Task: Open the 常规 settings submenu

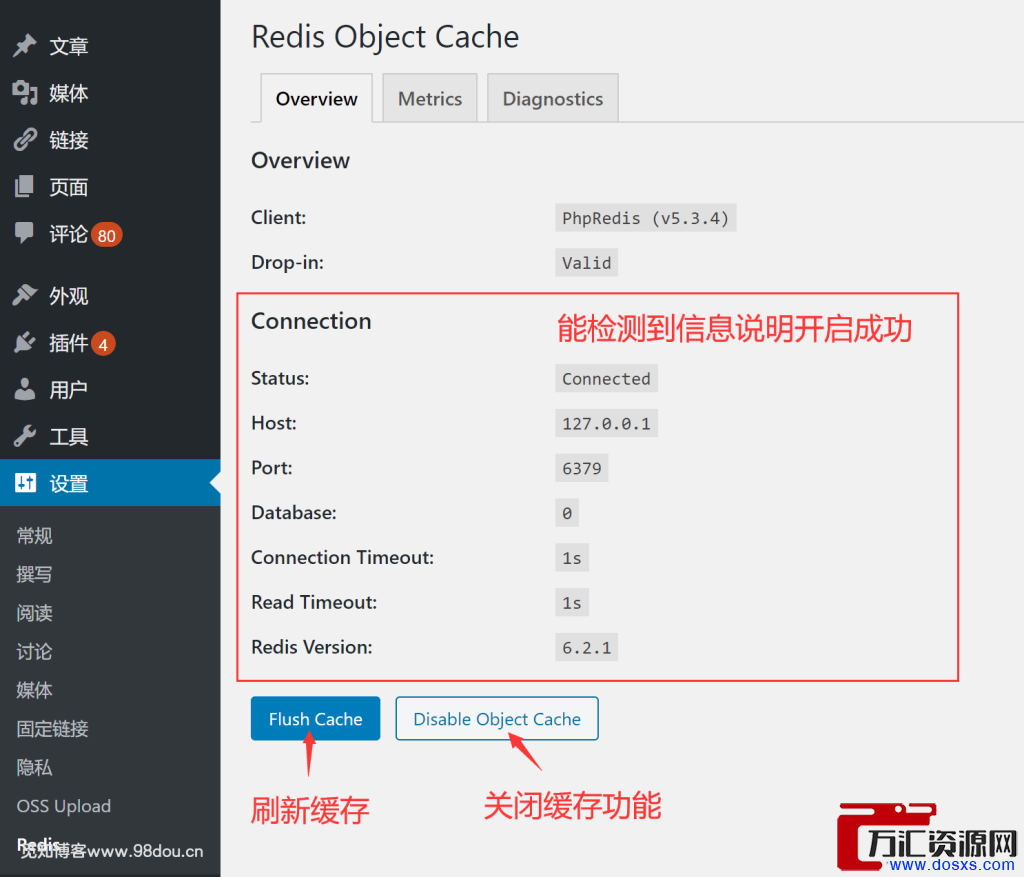Action: 34,535
